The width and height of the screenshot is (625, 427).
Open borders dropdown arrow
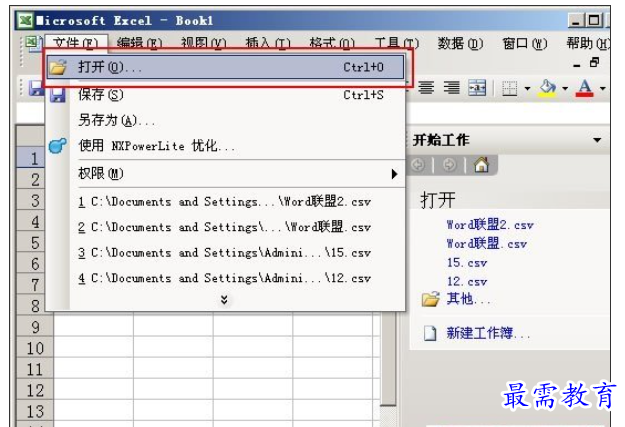pos(527,88)
